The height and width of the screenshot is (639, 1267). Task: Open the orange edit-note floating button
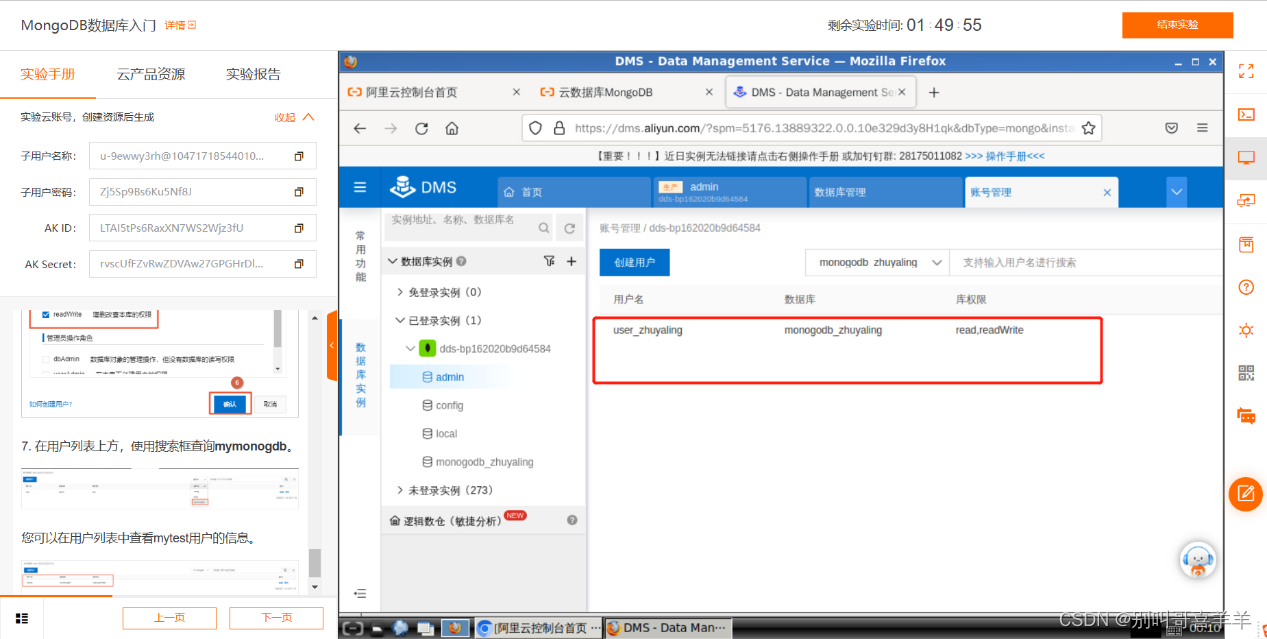[1246, 493]
